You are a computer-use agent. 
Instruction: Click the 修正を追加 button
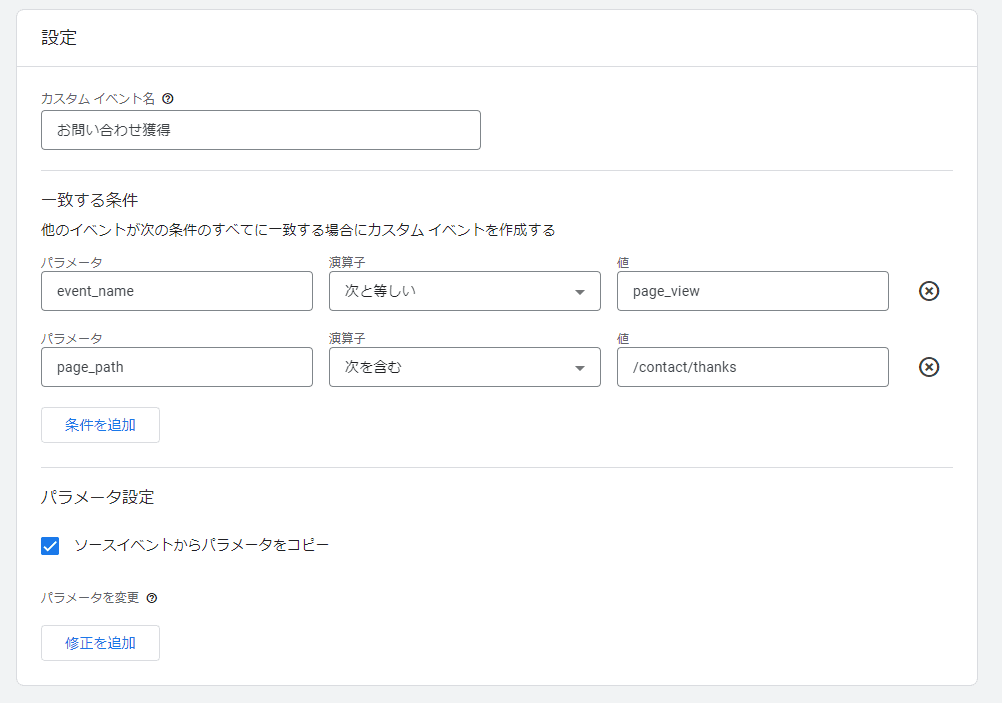pos(100,643)
